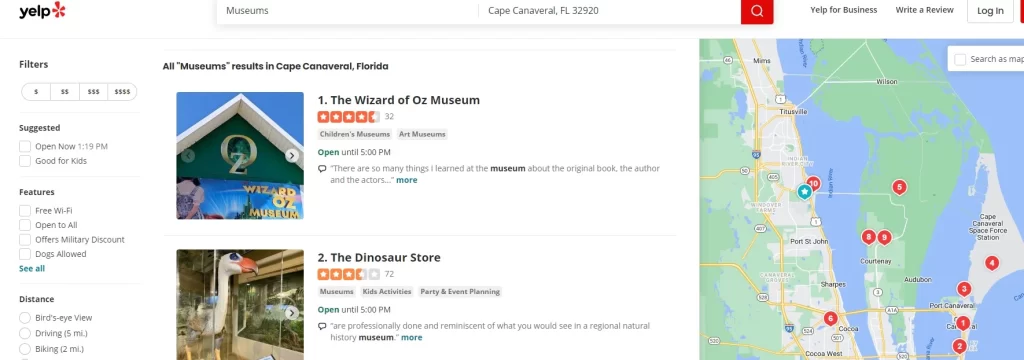
Task: Choose the Bird's-eye View distance option
Action: click(25, 318)
